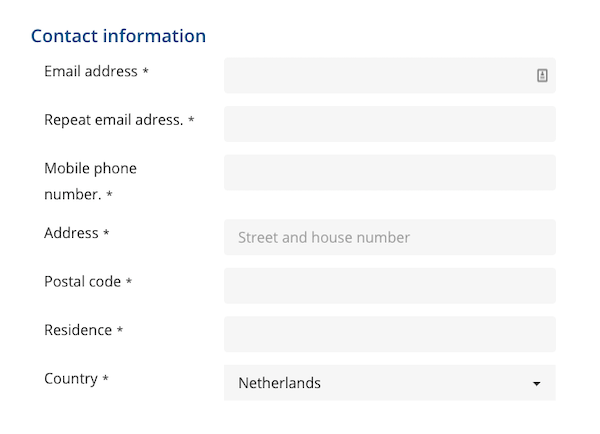Click the Repeat email adress label
600x434 pixels.
pos(114,120)
